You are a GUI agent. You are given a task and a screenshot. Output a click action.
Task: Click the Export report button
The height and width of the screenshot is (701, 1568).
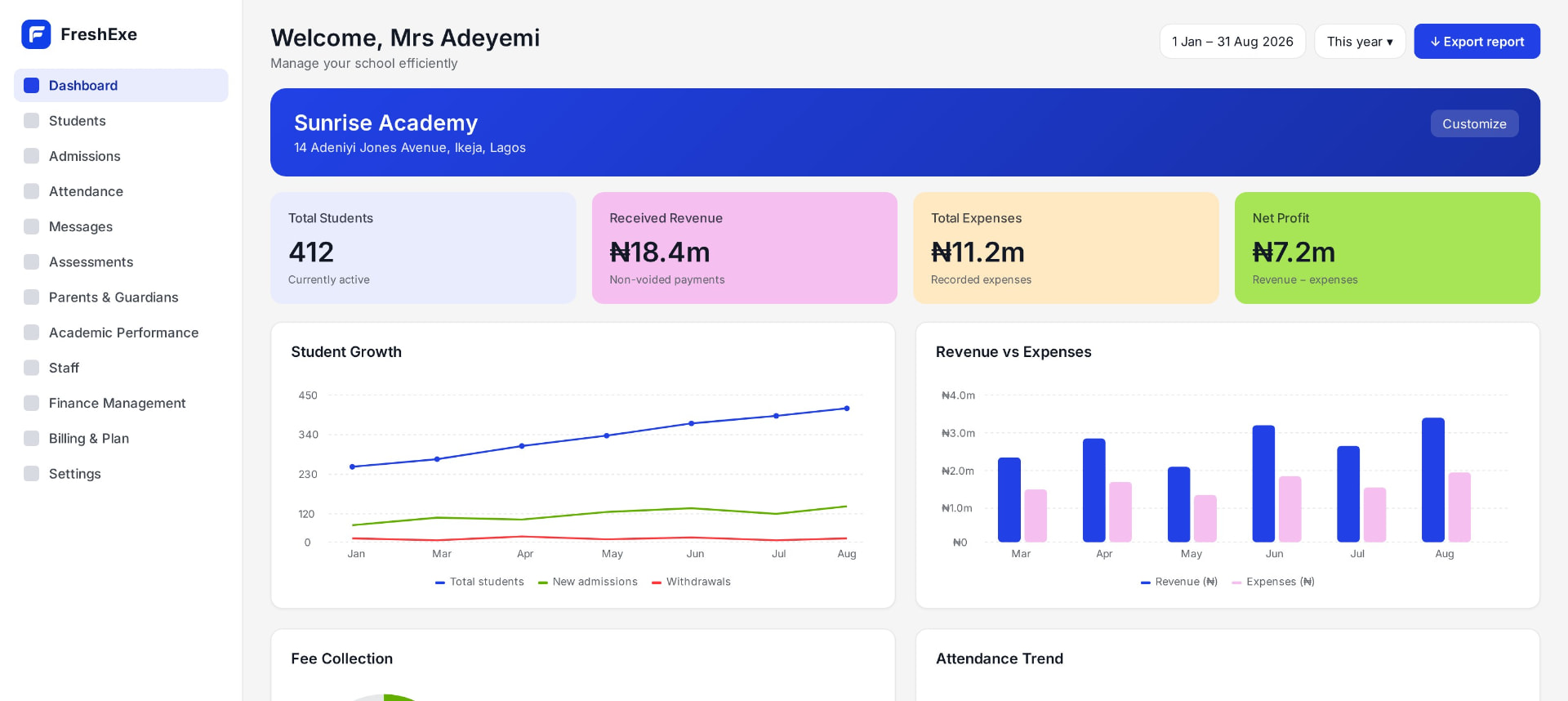1477,42
